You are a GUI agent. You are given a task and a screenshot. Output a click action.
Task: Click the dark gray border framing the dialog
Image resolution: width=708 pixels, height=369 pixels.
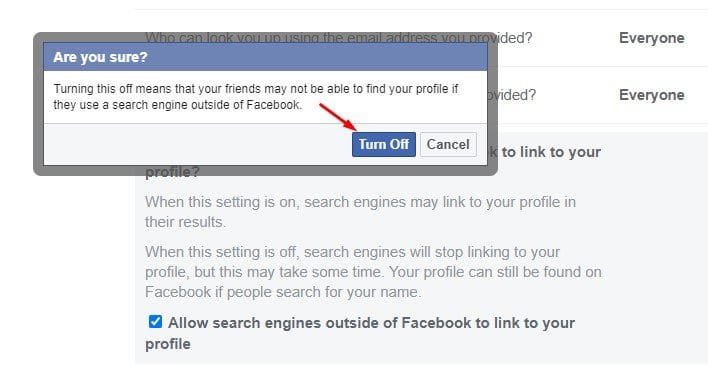coord(38,104)
